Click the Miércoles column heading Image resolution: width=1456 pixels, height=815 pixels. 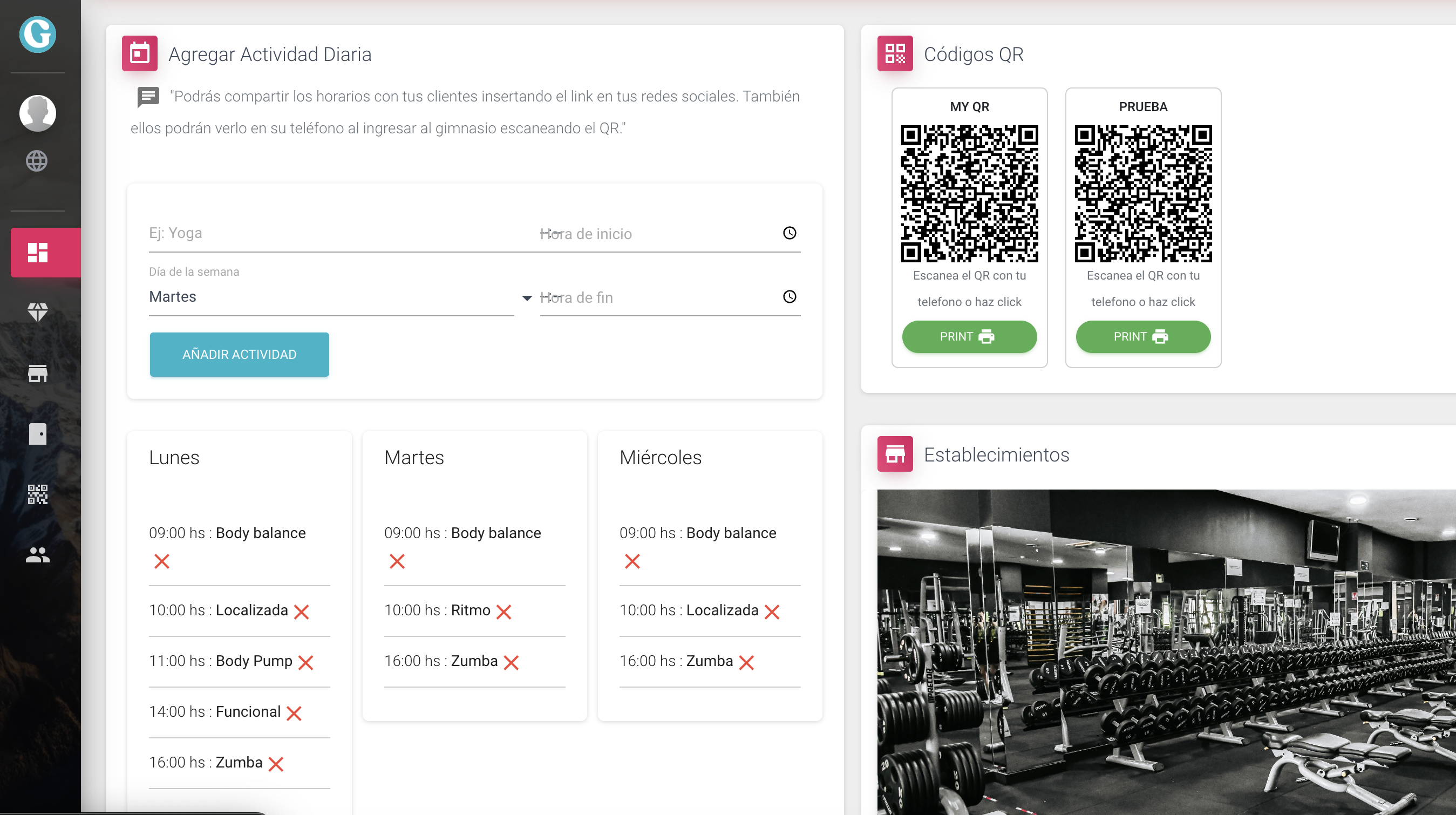click(660, 457)
